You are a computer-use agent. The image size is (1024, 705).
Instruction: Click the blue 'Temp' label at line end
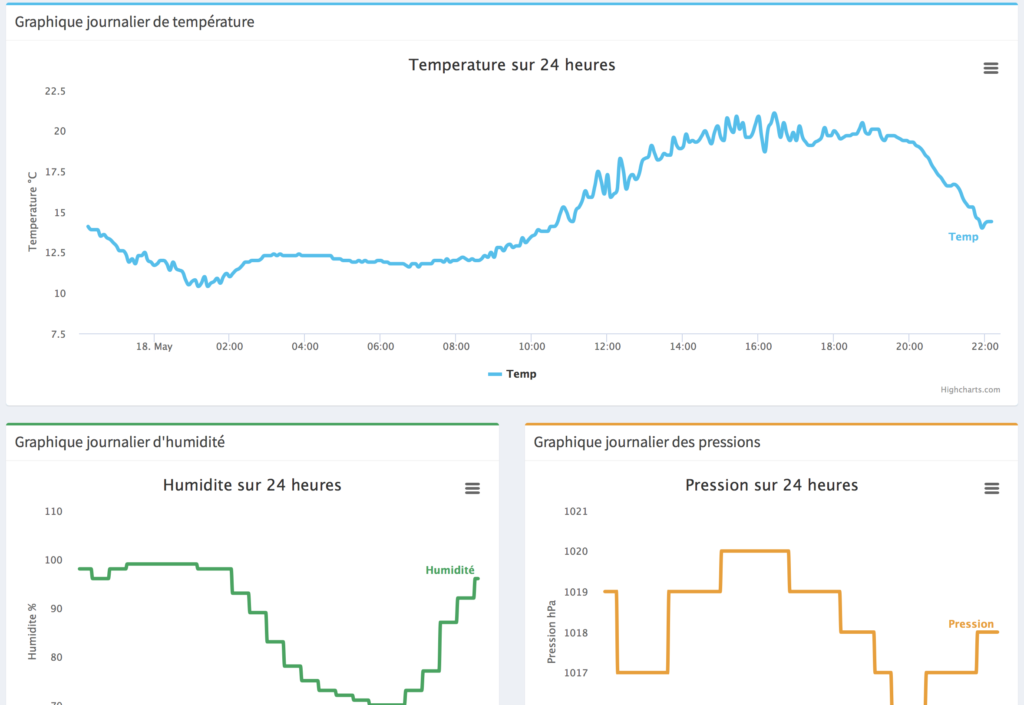pyautogui.click(x=963, y=237)
